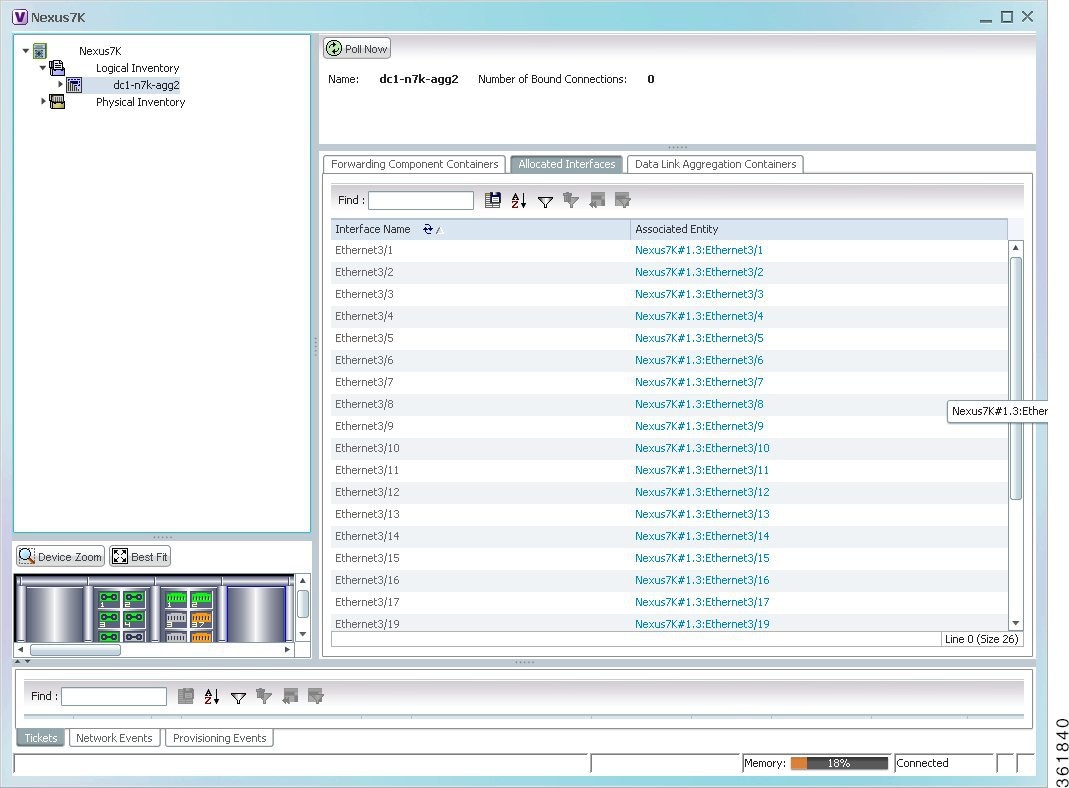Viewport: 1069px width, 788px height.
Task: Click export icon in tickets pane toolbar
Action: [185, 696]
